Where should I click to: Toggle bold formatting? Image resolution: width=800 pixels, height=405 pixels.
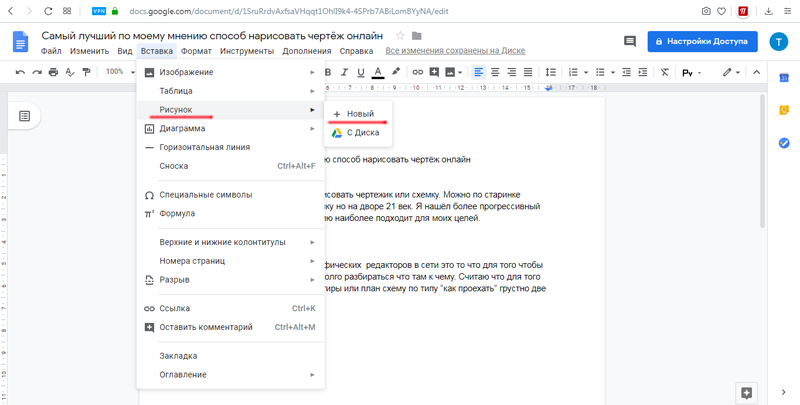coord(328,72)
